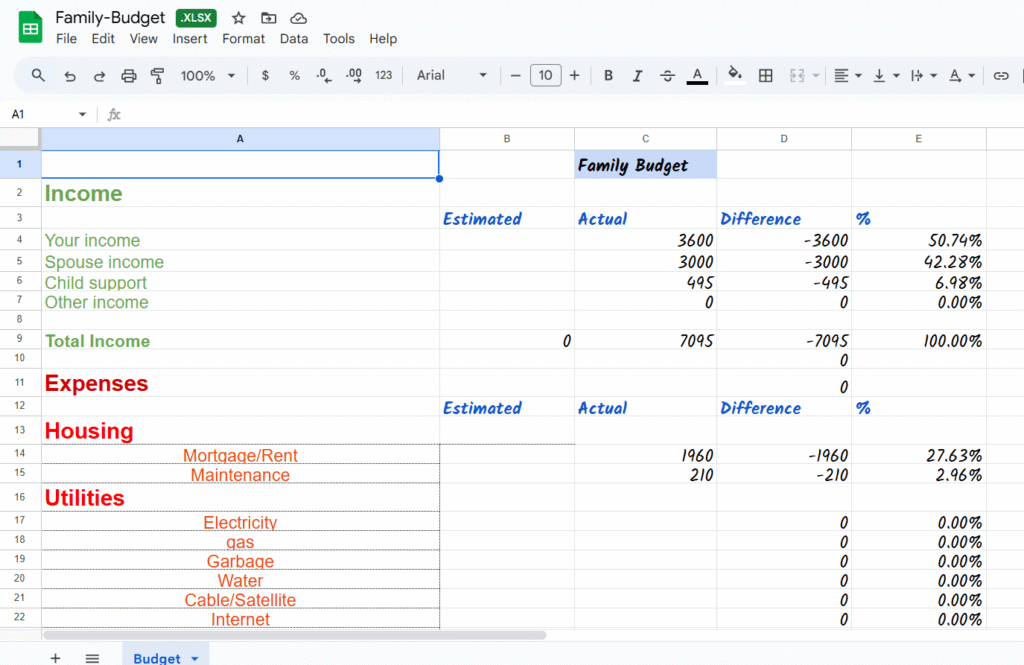Image resolution: width=1024 pixels, height=665 pixels.
Task: Select column D header
Action: click(784, 138)
